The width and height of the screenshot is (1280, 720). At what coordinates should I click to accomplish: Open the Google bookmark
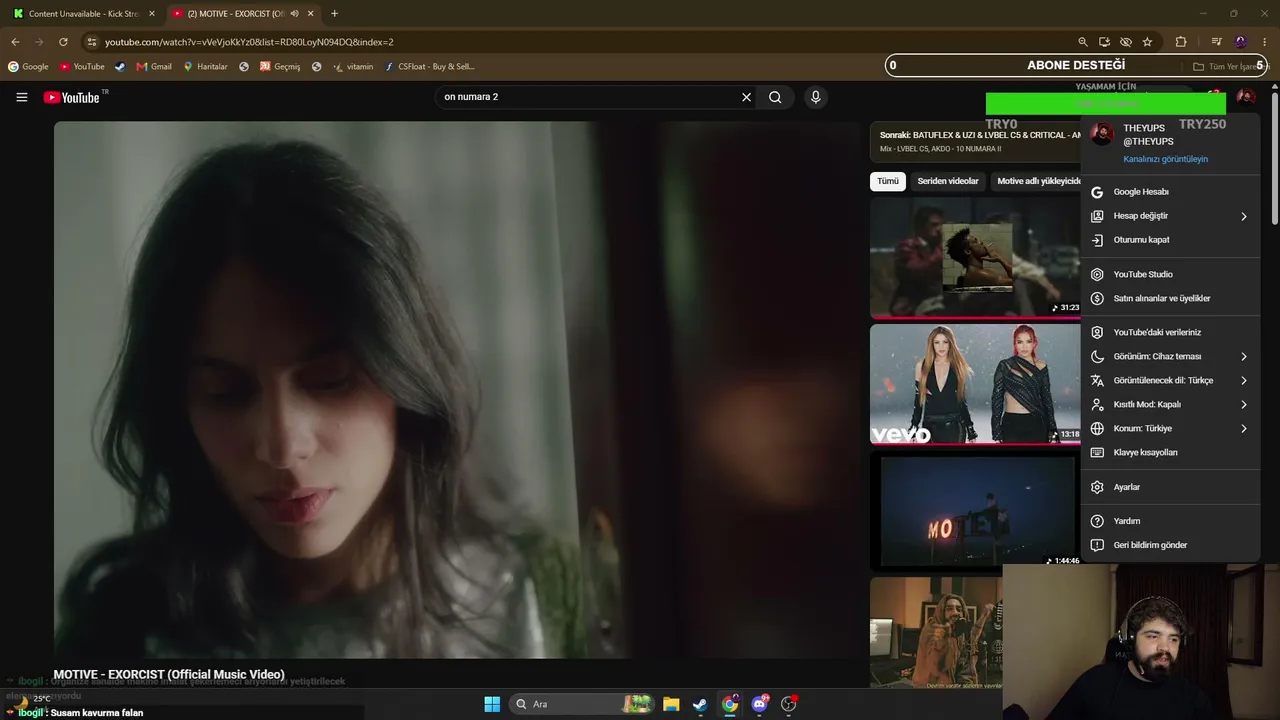coord(28,67)
